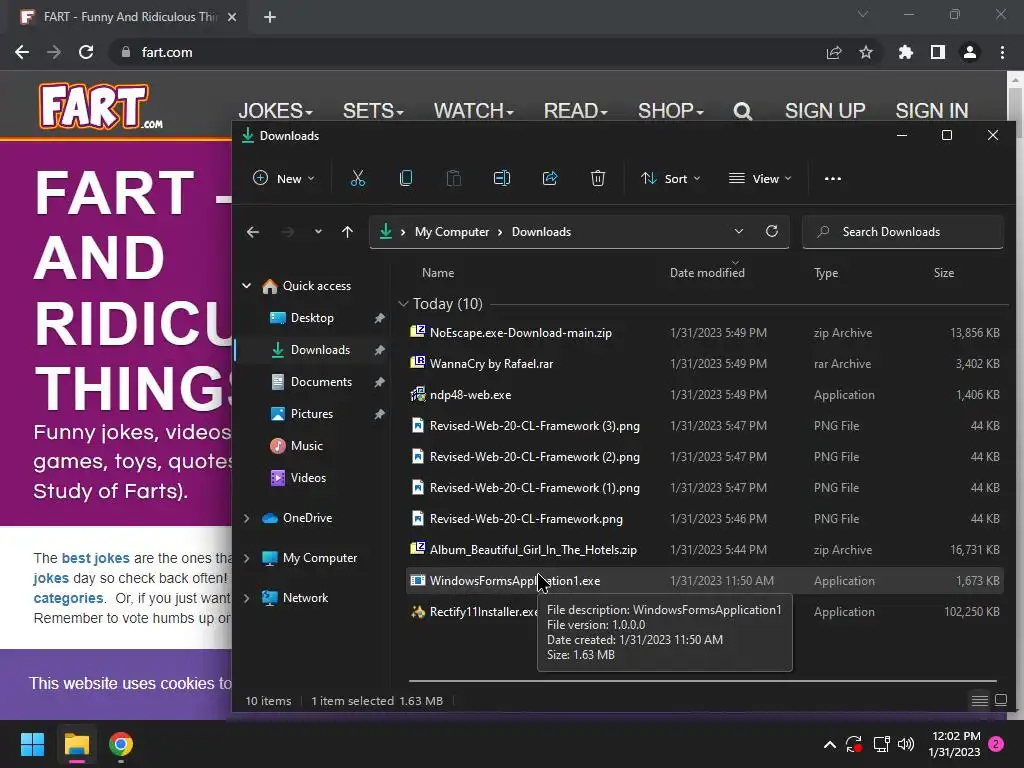Click SIGN IN on FART website

pyautogui.click(x=931, y=111)
